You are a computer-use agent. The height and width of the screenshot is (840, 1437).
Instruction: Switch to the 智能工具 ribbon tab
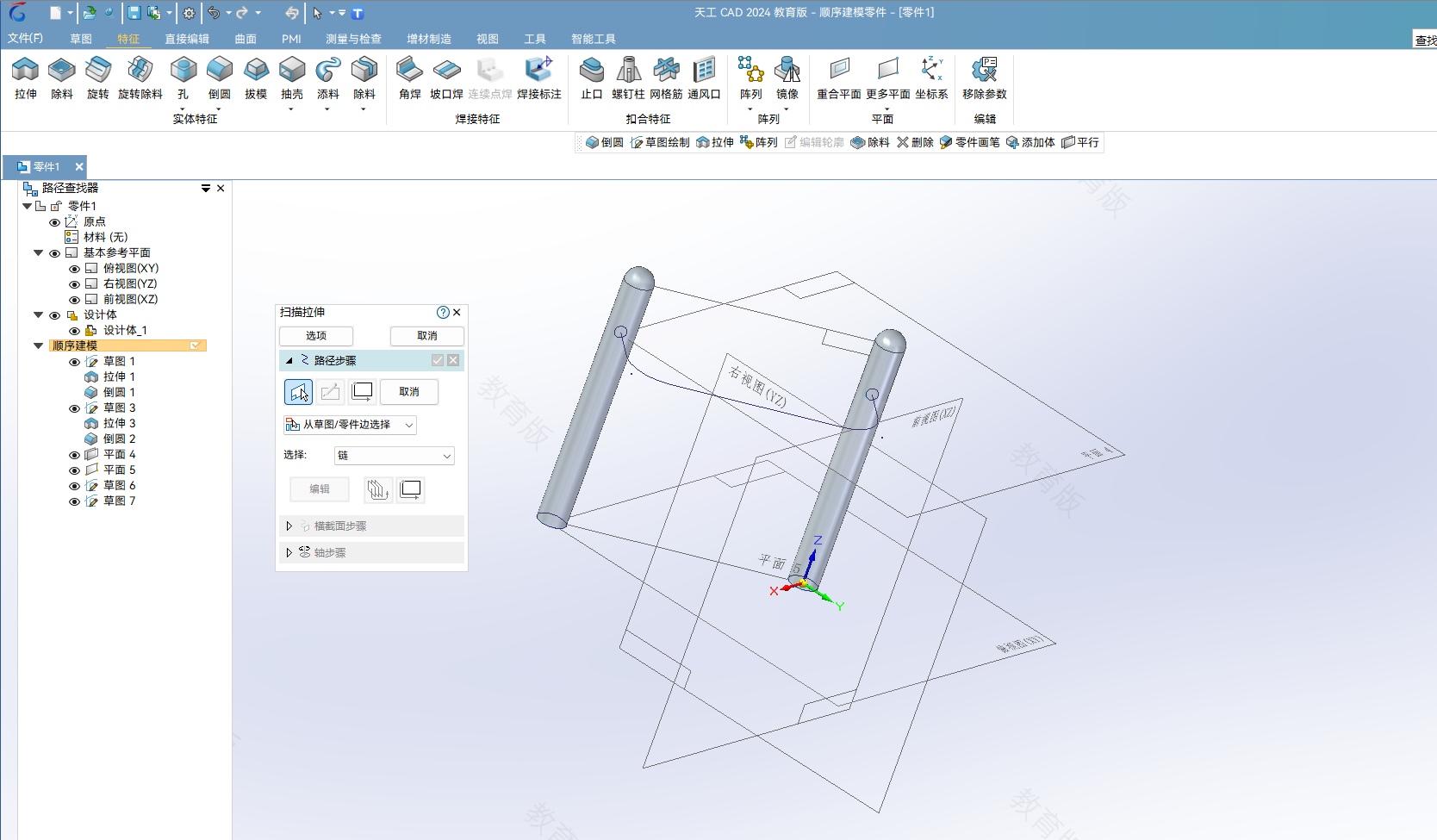594,39
